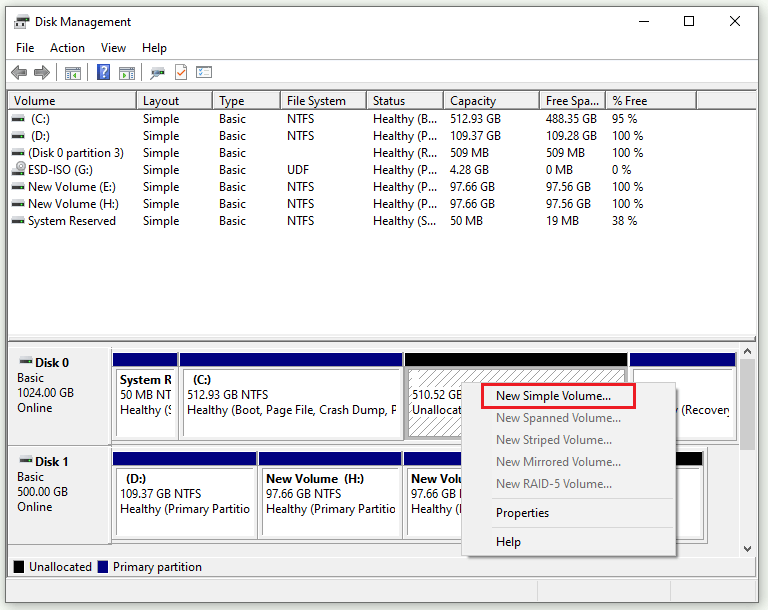This screenshot has height=610, width=768.
Task: Choose New Simple Volume... from context menu
Action: (558, 396)
